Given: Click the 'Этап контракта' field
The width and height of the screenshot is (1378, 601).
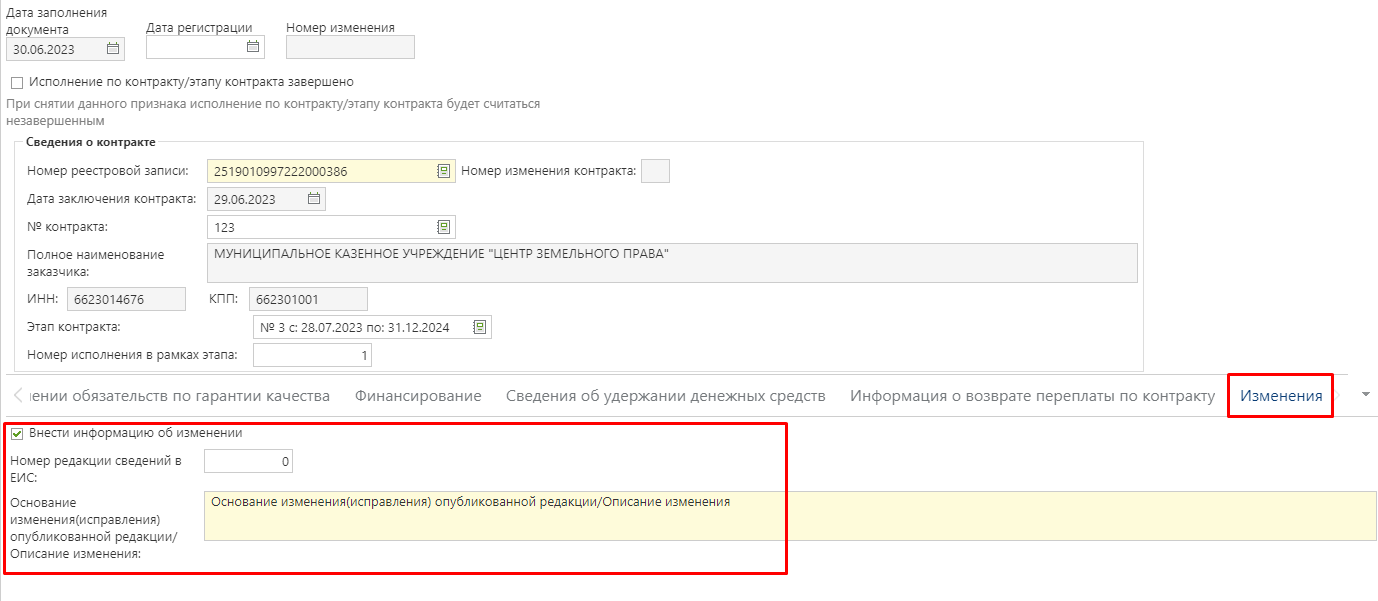Looking at the screenshot, I should click(362, 327).
